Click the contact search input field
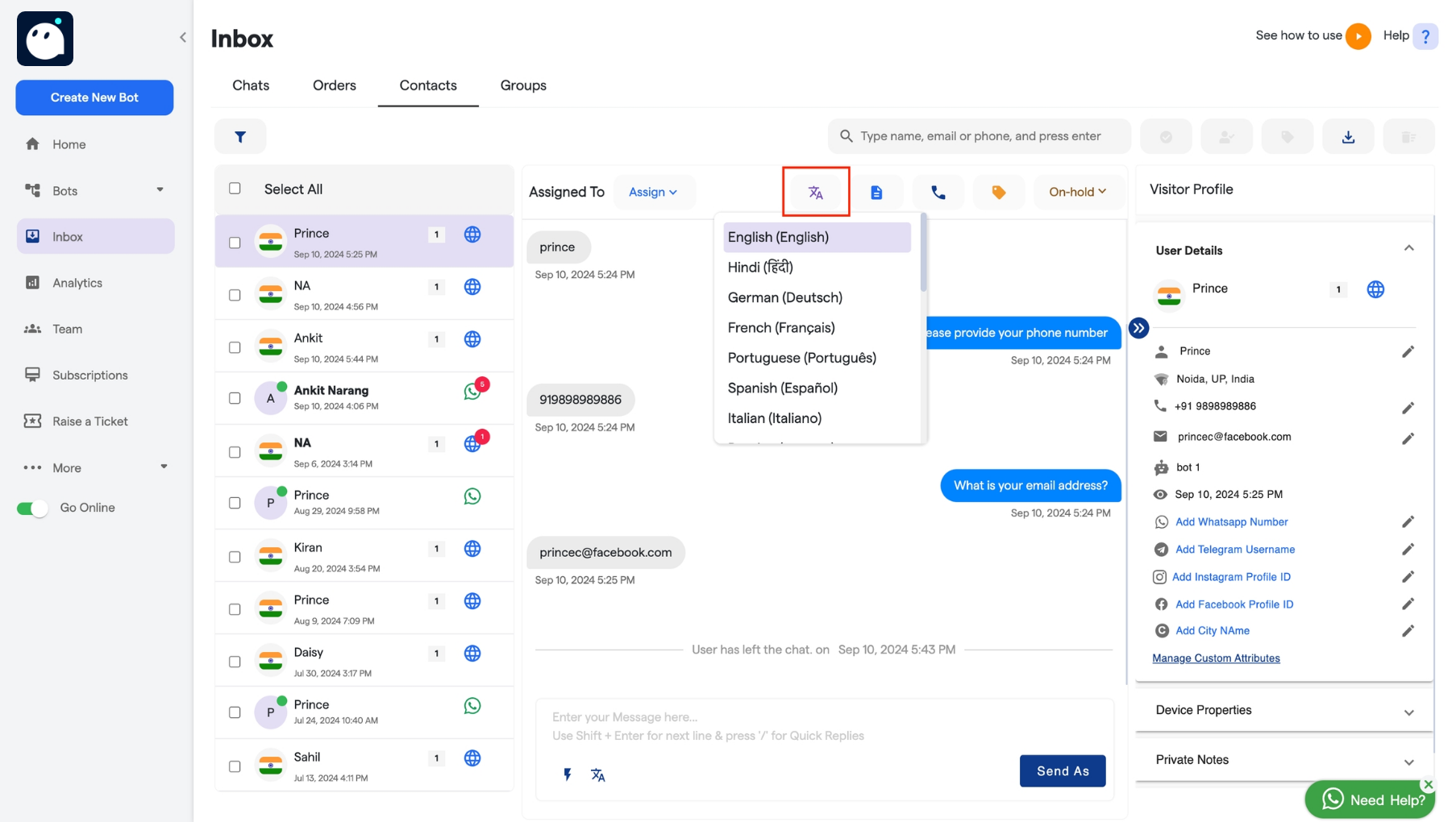This screenshot has width=1456, height=822. pos(980,137)
